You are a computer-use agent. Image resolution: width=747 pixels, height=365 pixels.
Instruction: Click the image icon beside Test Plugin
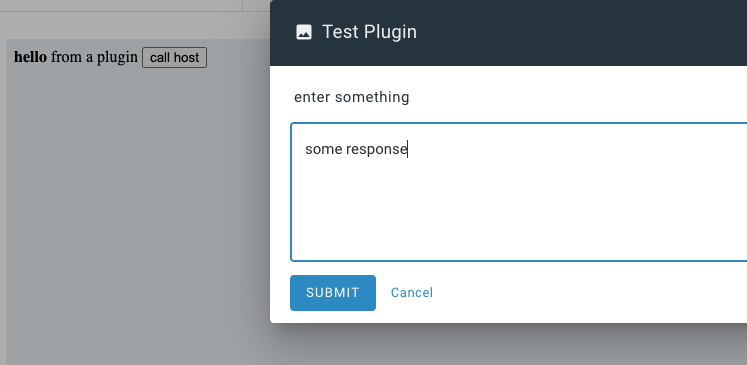[304, 32]
